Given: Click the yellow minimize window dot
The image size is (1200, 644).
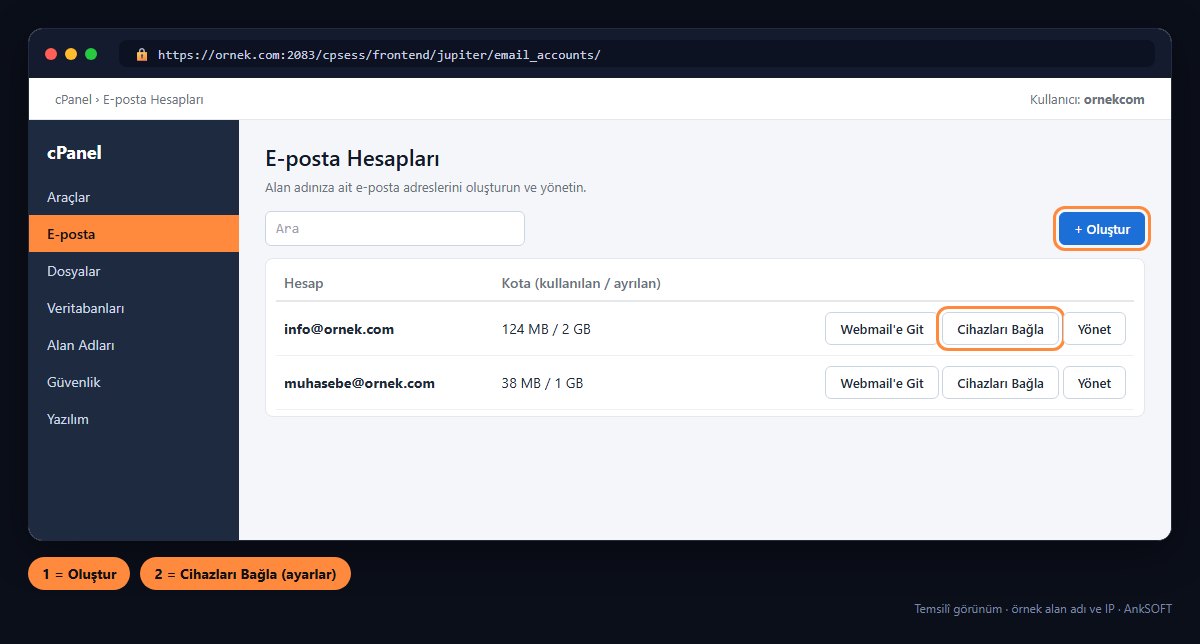Looking at the screenshot, I should [71, 54].
